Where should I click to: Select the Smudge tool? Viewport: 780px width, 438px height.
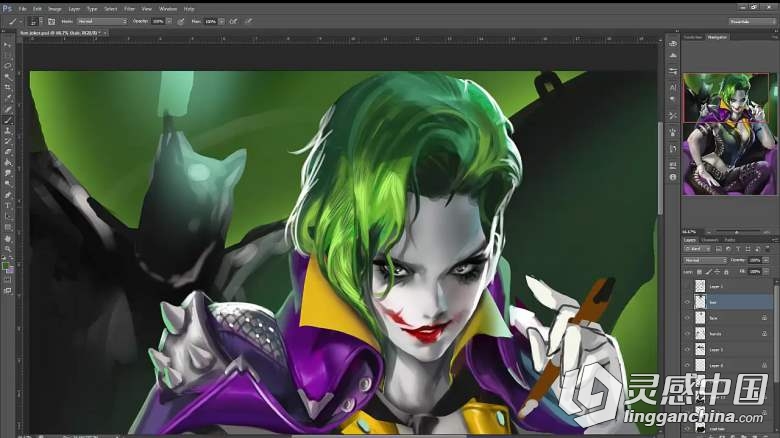tap(7, 173)
